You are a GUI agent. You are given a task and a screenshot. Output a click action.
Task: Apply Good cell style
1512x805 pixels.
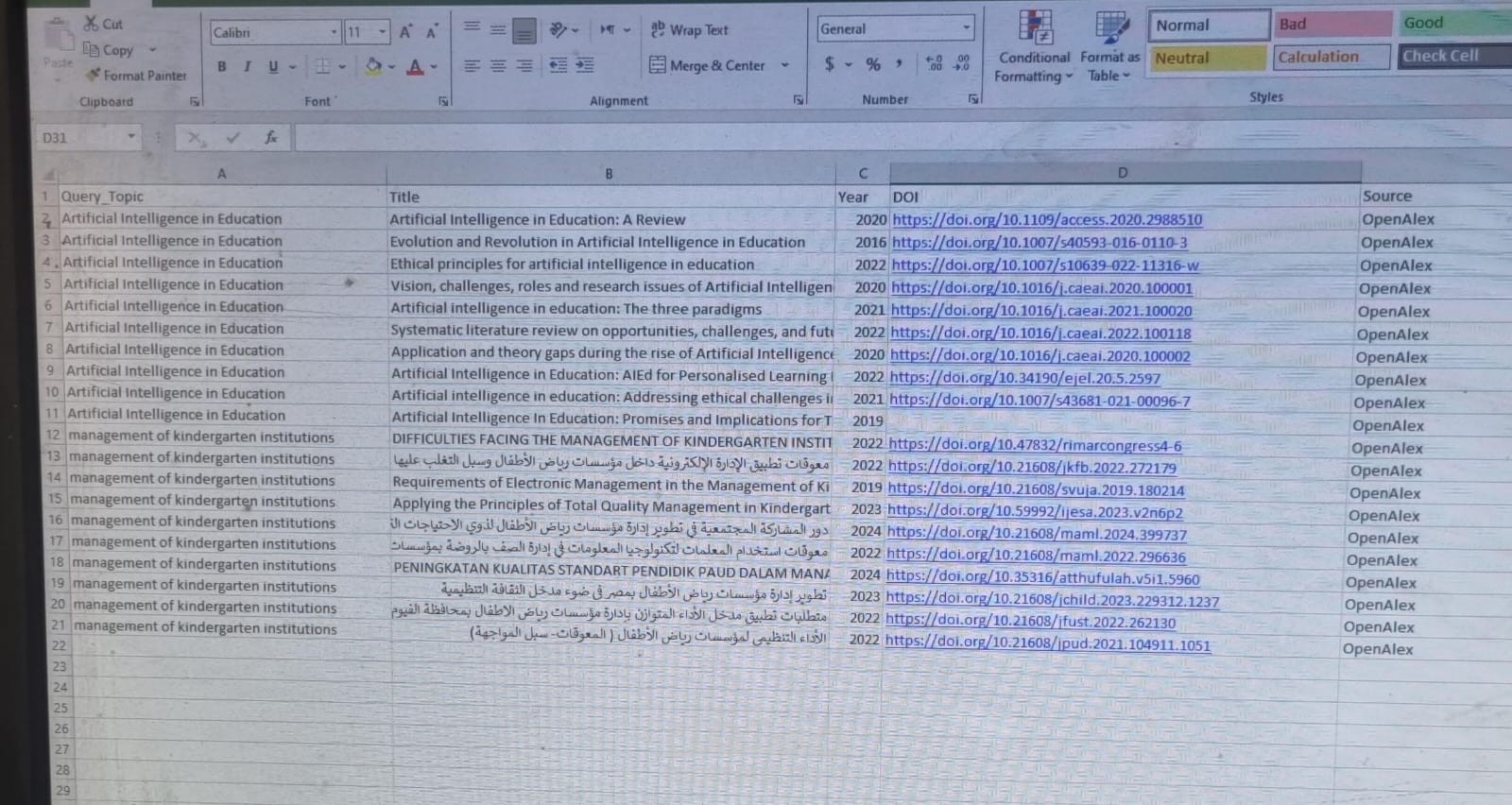point(1455,23)
